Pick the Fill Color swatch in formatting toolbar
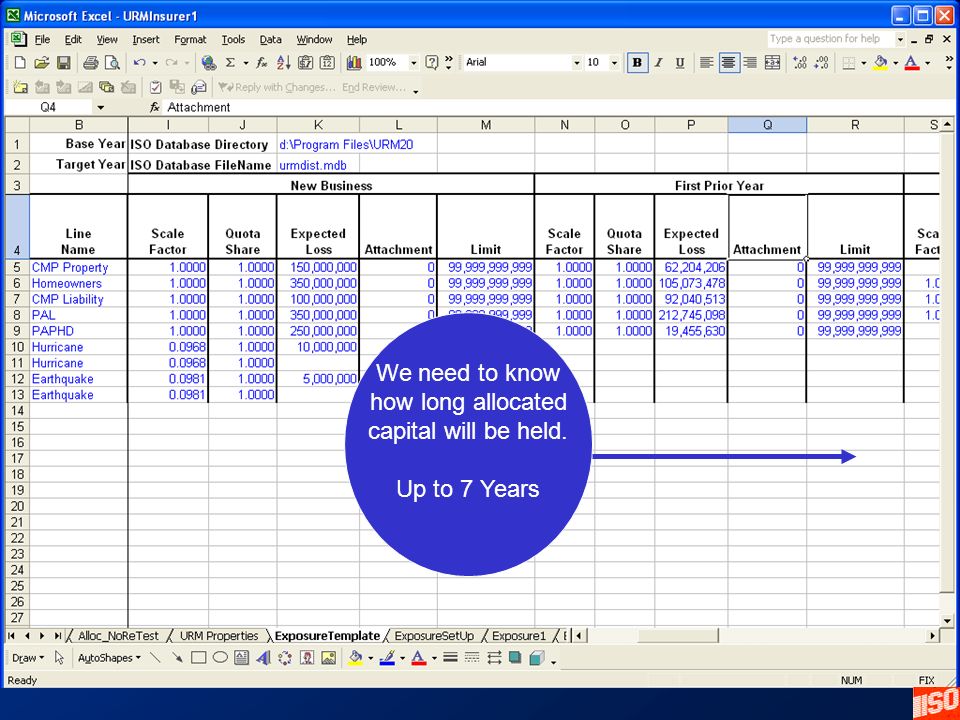The image size is (960, 720). pyautogui.click(x=880, y=62)
